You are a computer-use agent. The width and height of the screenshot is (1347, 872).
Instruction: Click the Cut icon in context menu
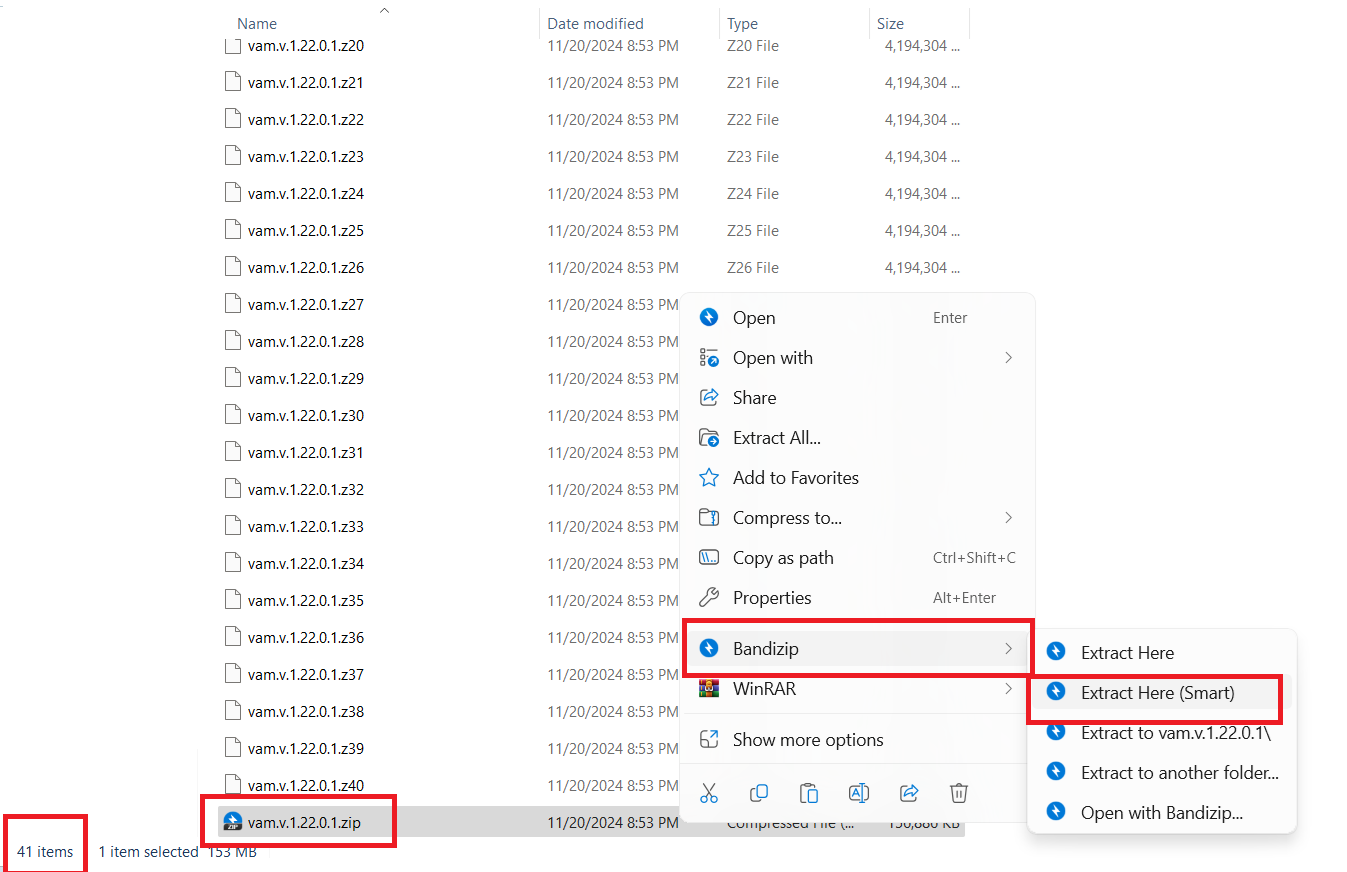(x=709, y=793)
